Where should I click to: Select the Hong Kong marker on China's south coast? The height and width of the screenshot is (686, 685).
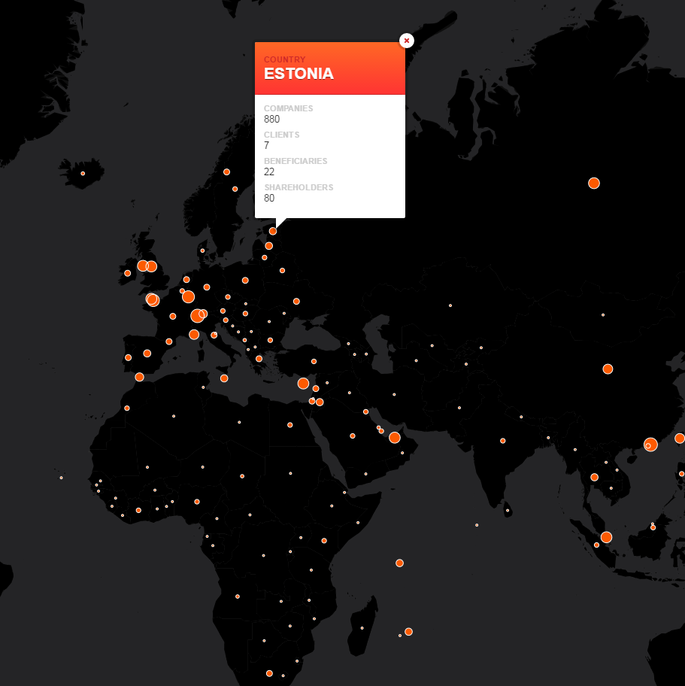(650, 444)
